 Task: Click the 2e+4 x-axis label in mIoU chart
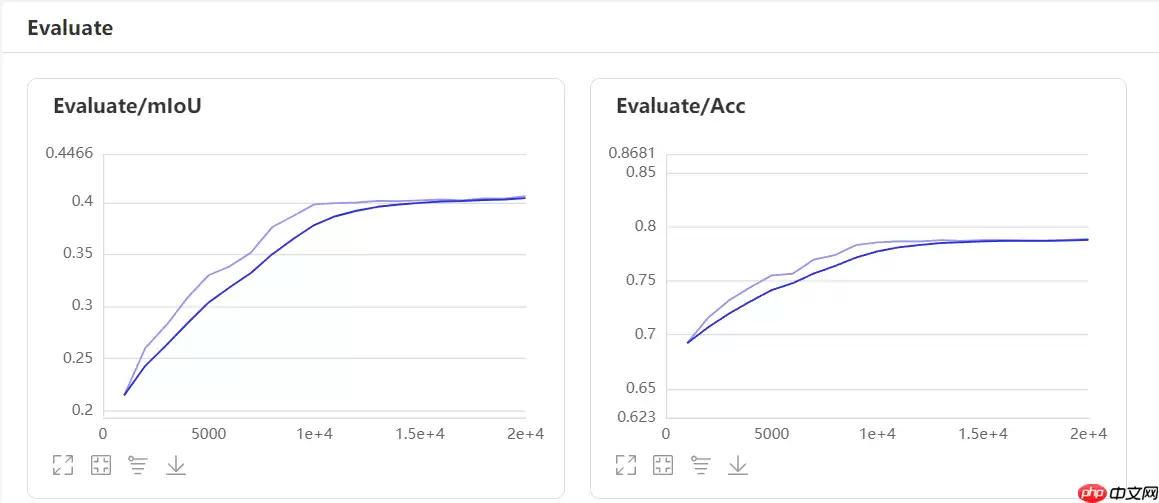click(x=525, y=434)
